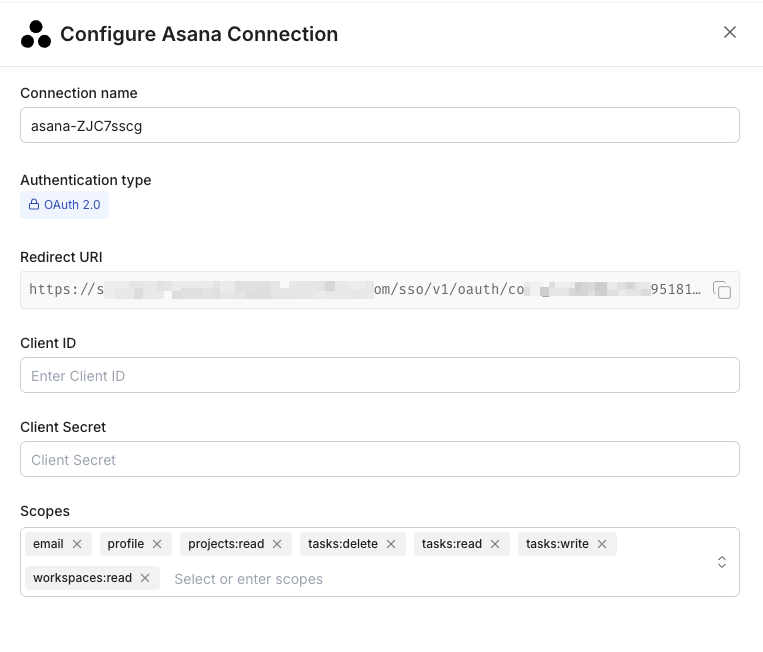Click the Connection name input field

pyautogui.click(x=380, y=126)
